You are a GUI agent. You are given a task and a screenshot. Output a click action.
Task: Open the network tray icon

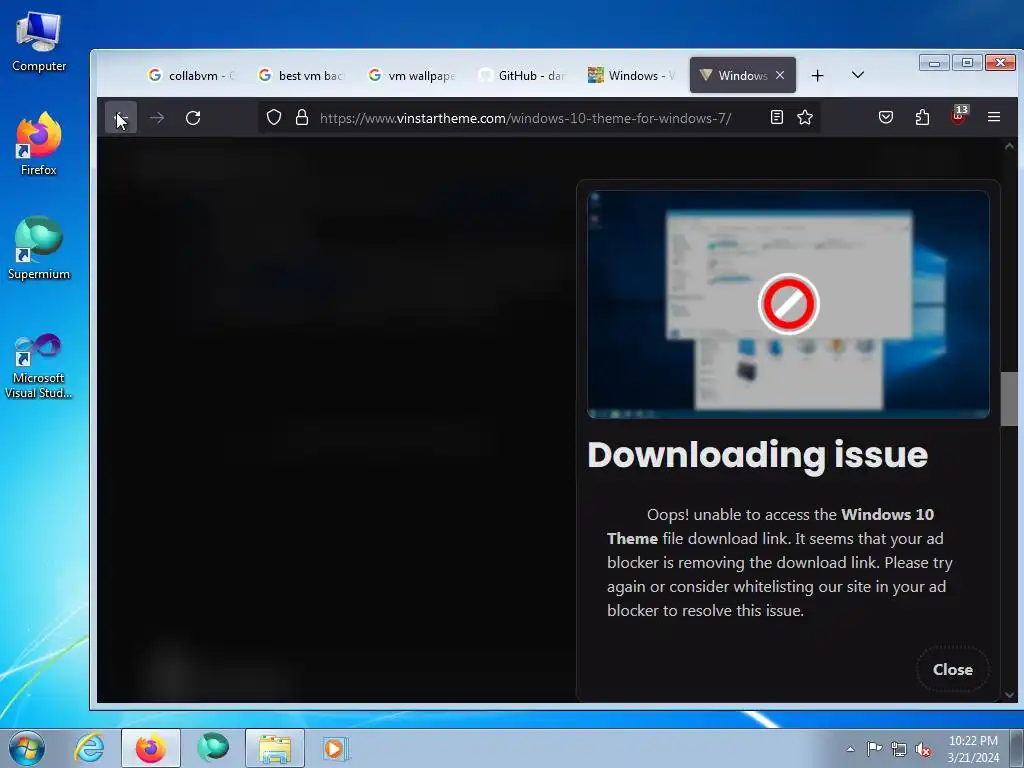(x=899, y=749)
